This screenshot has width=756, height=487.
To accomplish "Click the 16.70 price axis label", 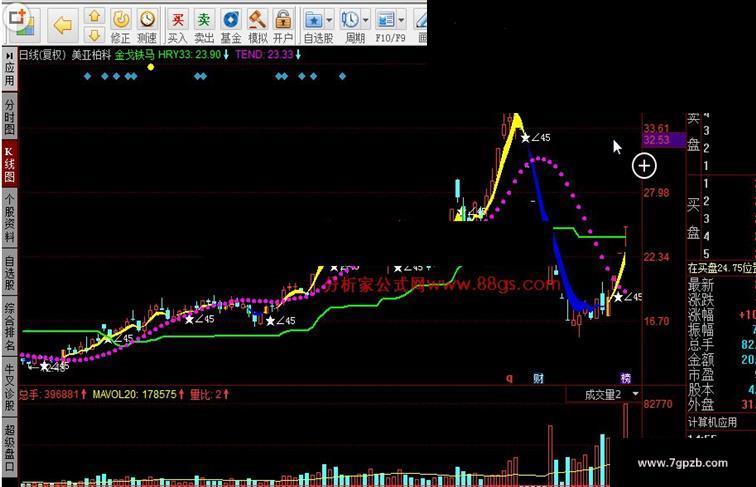I will tap(656, 321).
